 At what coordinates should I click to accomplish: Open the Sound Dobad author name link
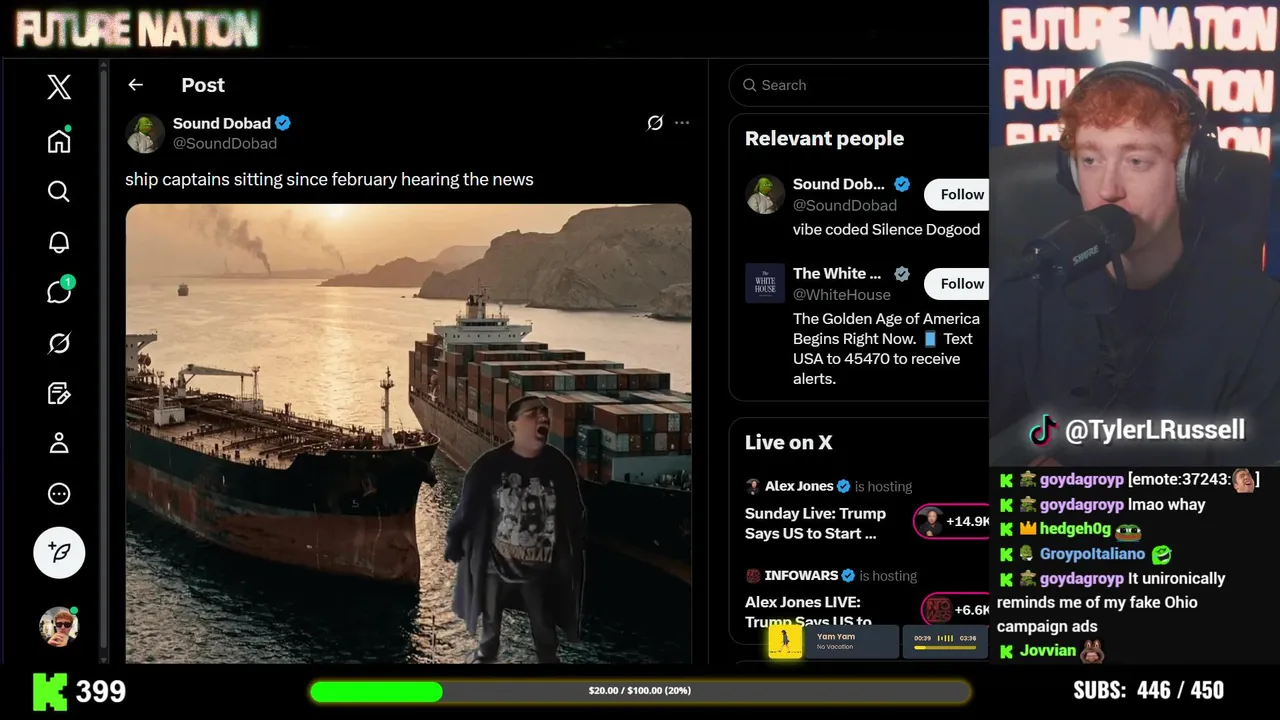[222, 123]
